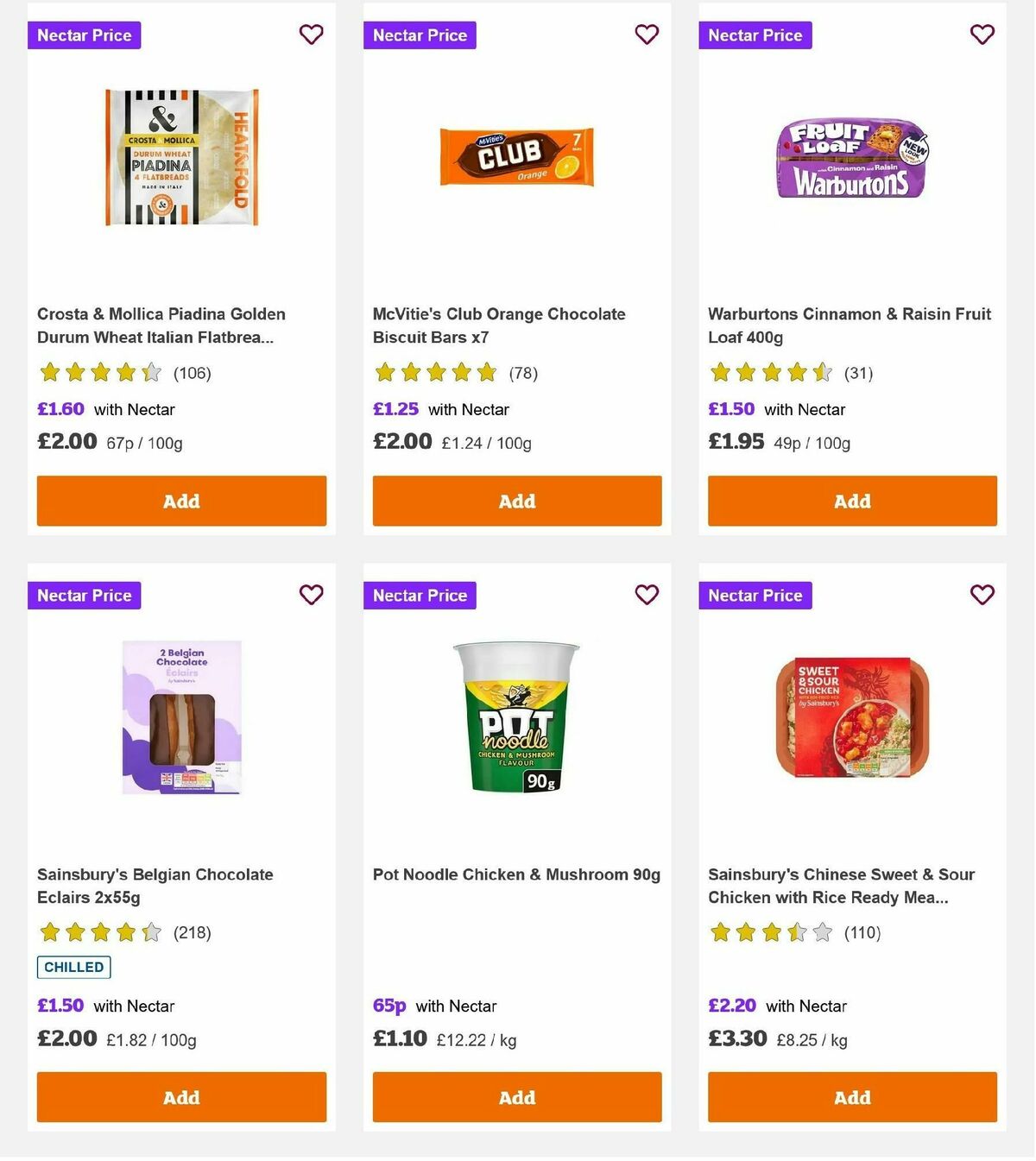
Task: Toggle favorite on Pot Noodle Chicken & Mushroom
Action: coord(647,595)
